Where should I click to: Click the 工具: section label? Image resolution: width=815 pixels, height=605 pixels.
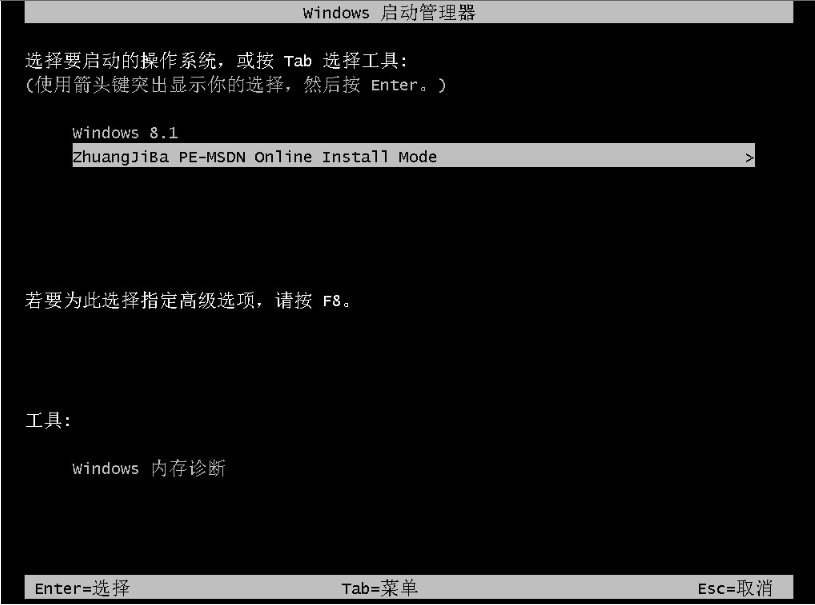(x=48, y=420)
